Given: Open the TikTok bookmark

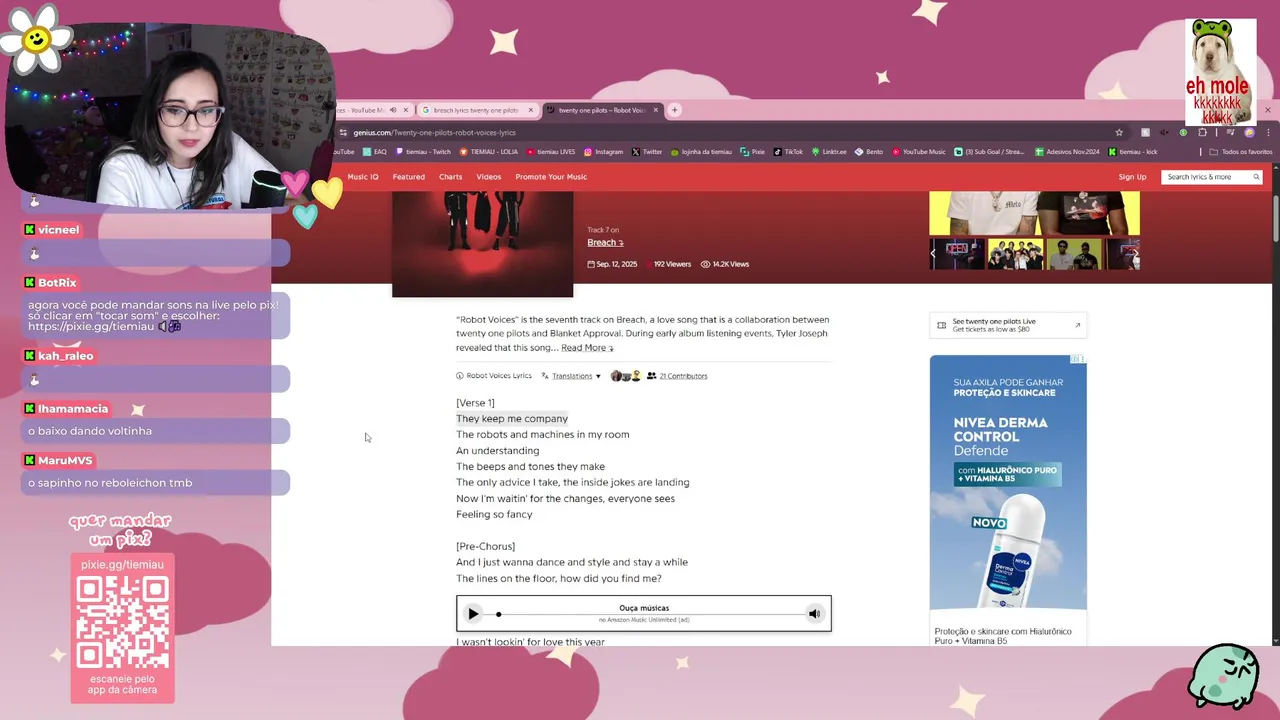Looking at the screenshot, I should click(789, 152).
